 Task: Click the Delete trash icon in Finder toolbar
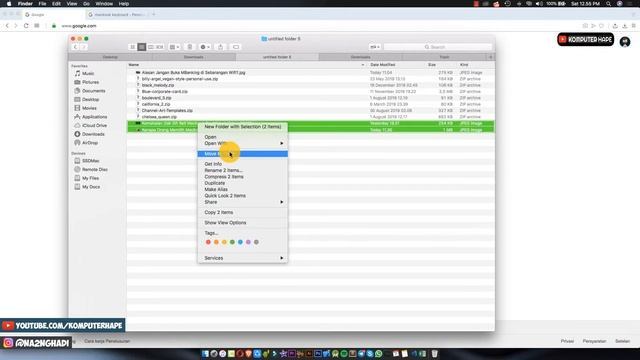190,47
